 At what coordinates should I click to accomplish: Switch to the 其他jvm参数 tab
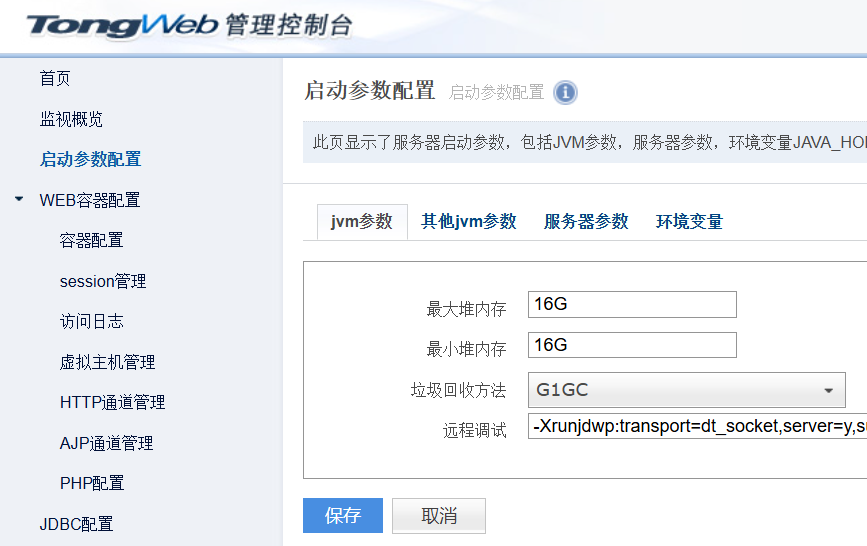pyautogui.click(x=469, y=222)
